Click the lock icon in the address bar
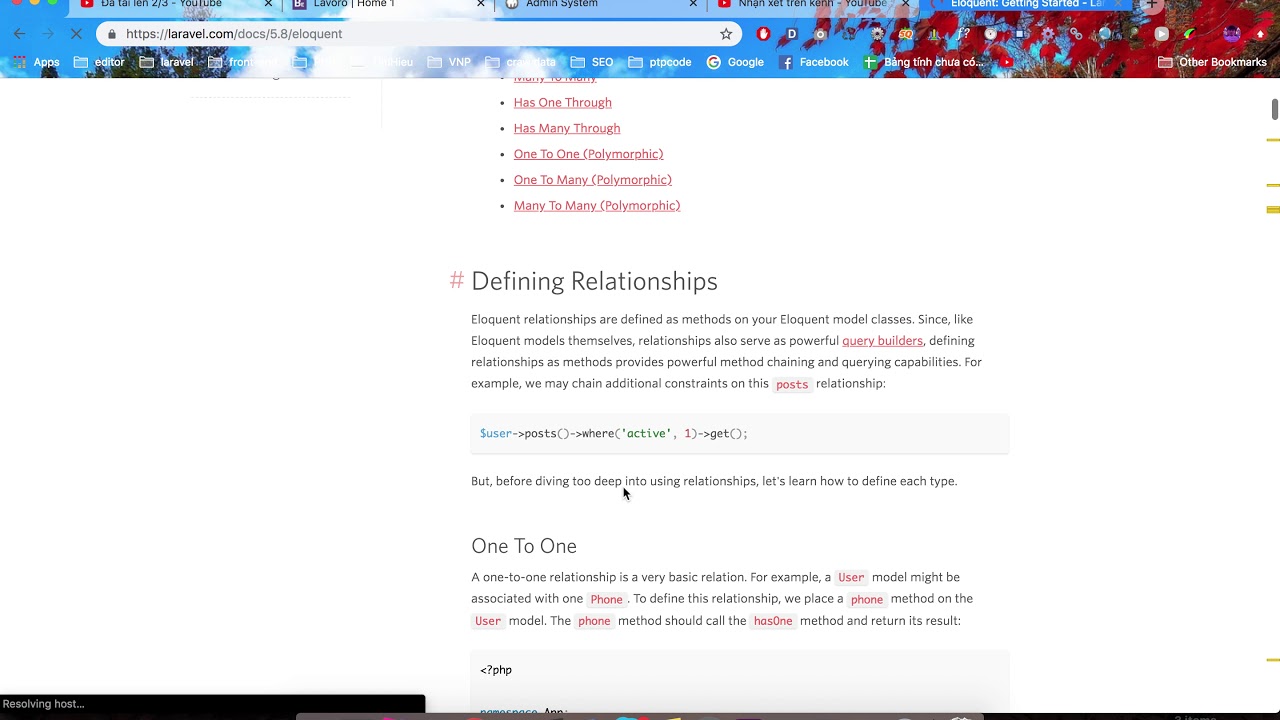This screenshot has width=1280, height=720. point(112,34)
